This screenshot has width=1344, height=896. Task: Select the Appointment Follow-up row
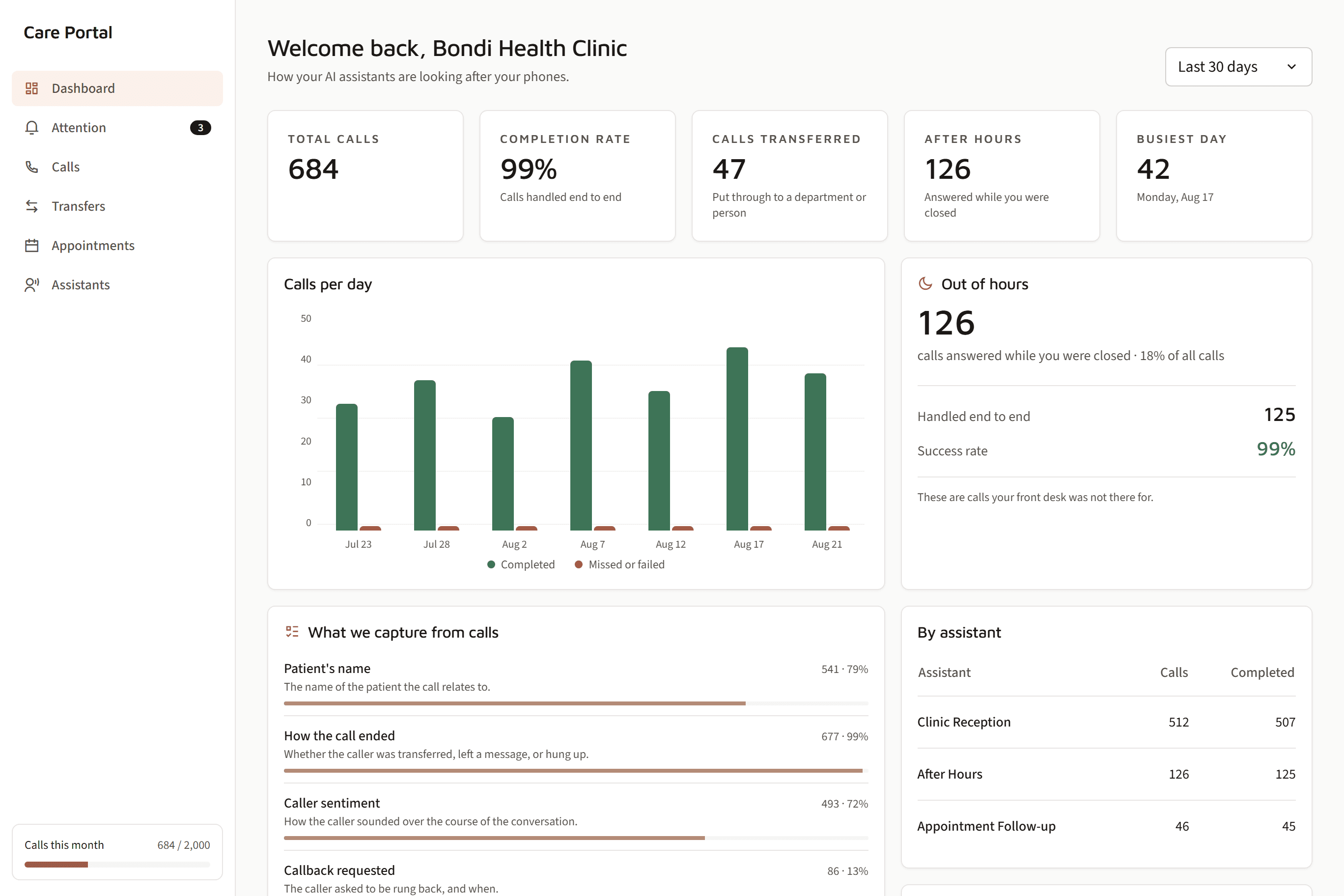pos(1106,826)
